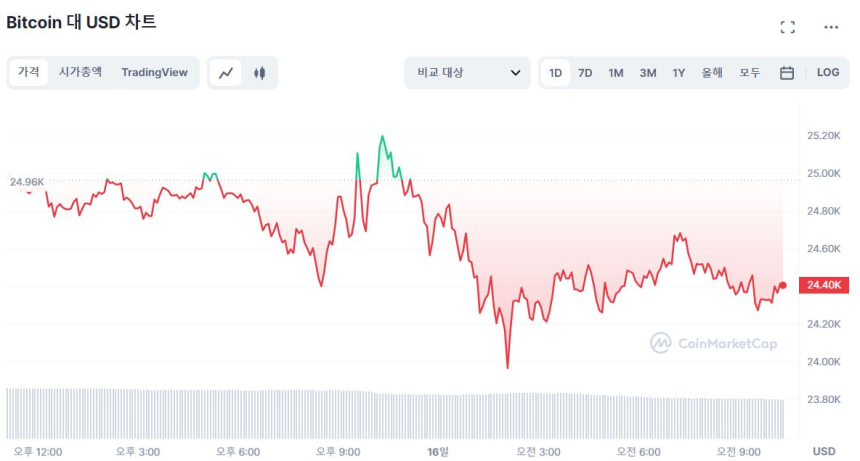Open the three-dots more options menu
860x461 pixels.
[x=831, y=27]
